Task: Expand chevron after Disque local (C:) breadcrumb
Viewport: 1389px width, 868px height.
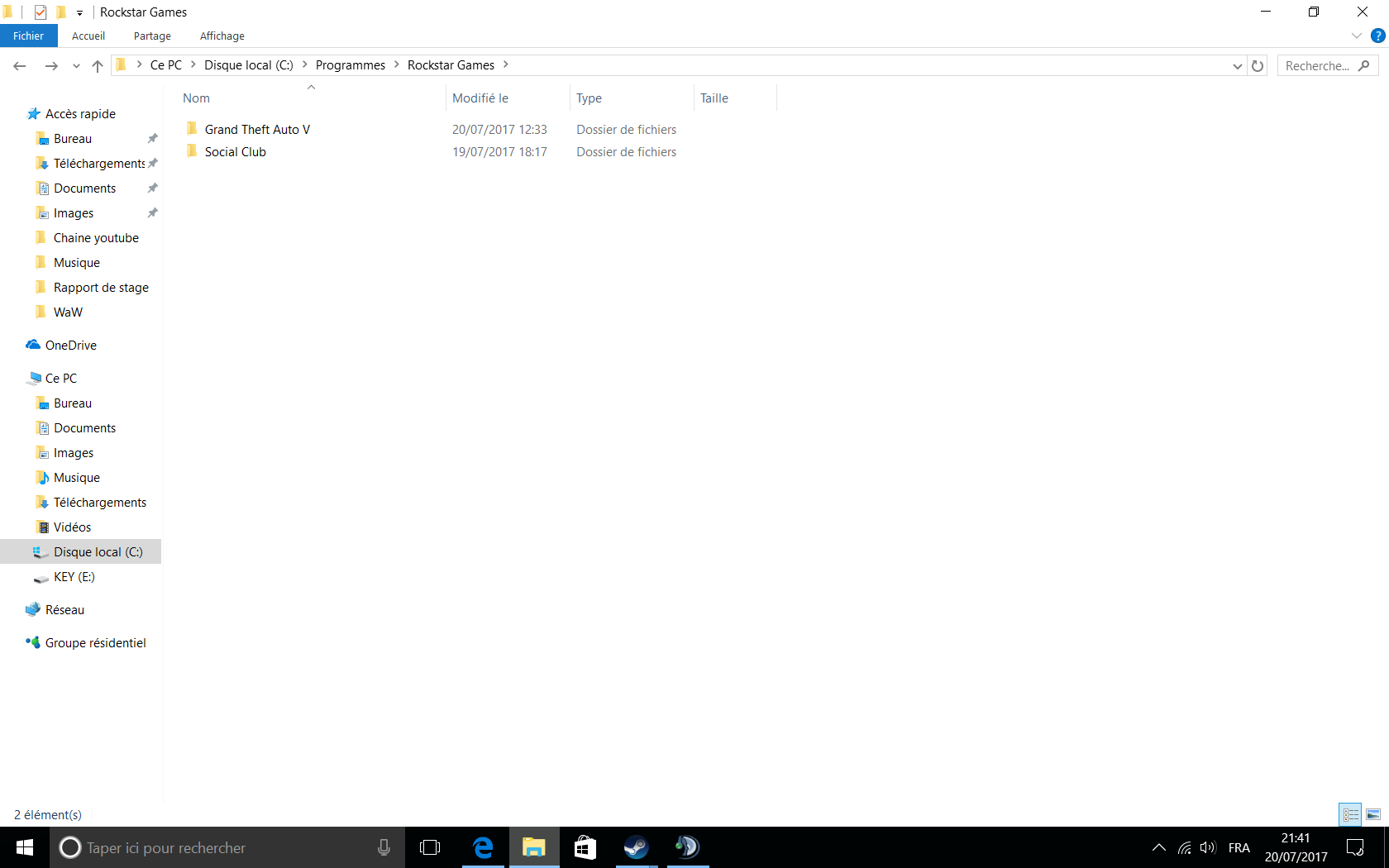Action: tap(304, 64)
